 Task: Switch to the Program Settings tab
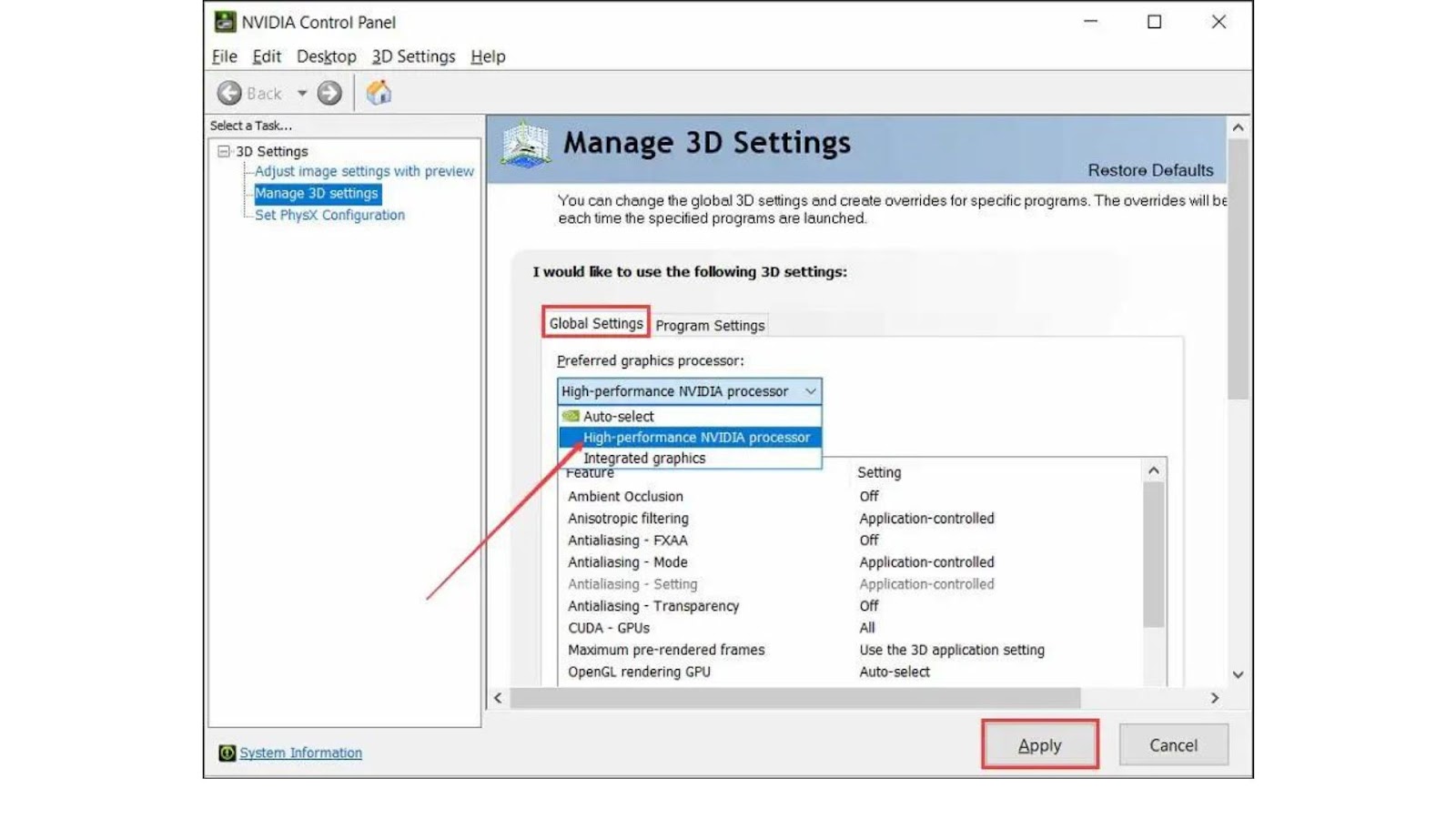[x=710, y=325]
